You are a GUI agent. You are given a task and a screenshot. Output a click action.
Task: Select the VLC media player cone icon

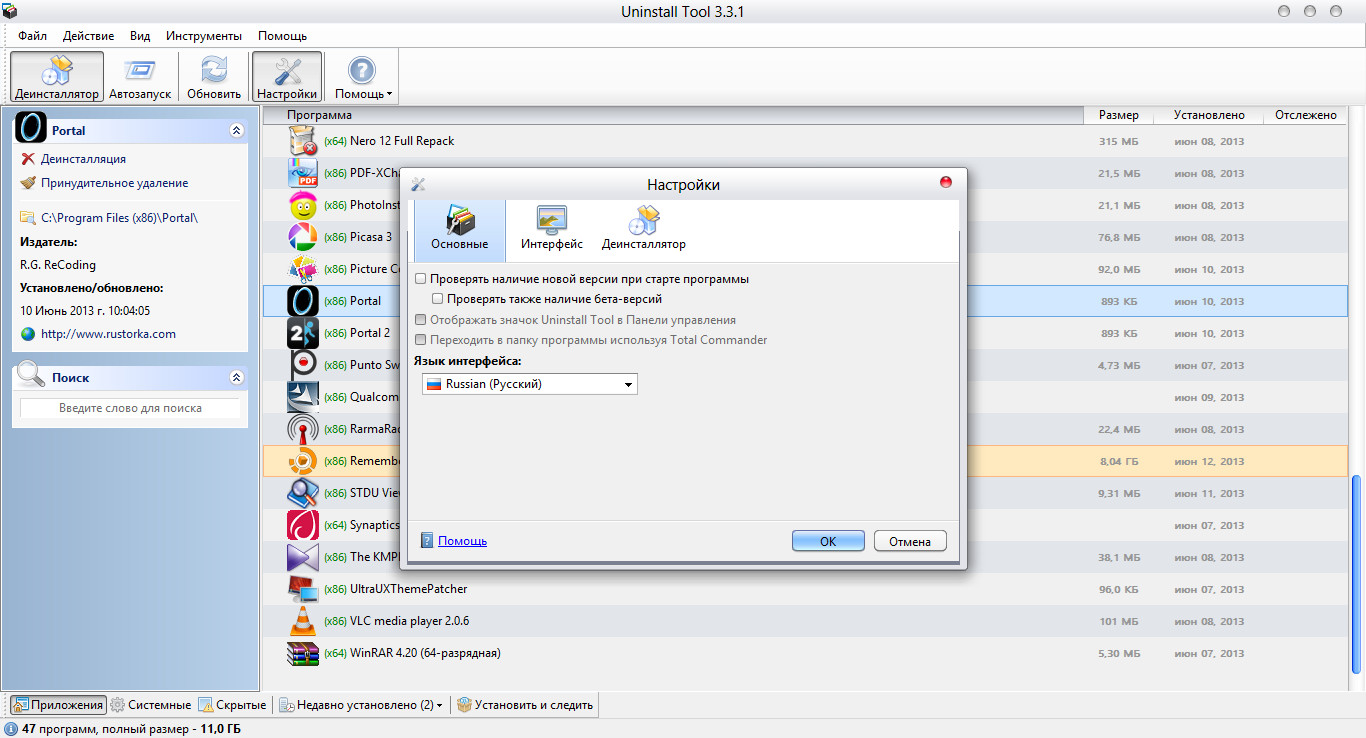[303, 621]
